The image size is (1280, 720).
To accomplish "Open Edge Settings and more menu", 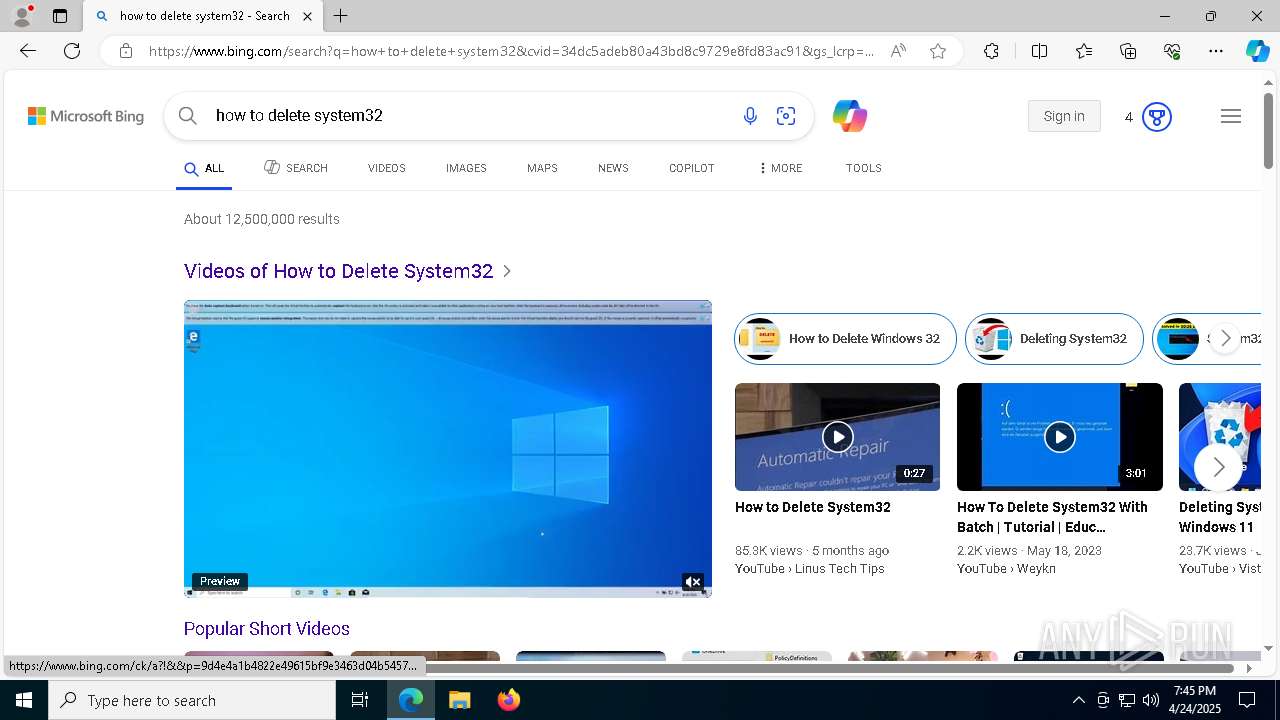I will coord(1216,51).
